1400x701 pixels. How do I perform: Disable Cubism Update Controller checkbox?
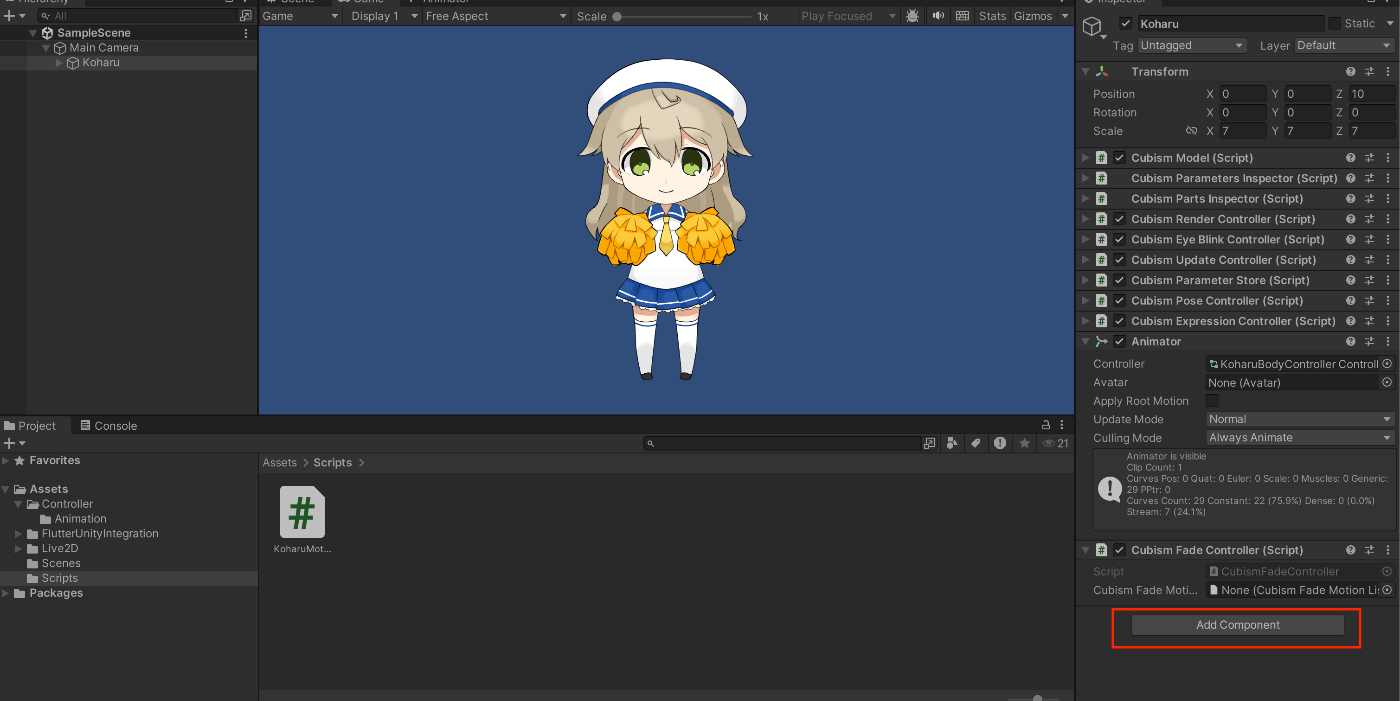click(x=1119, y=260)
